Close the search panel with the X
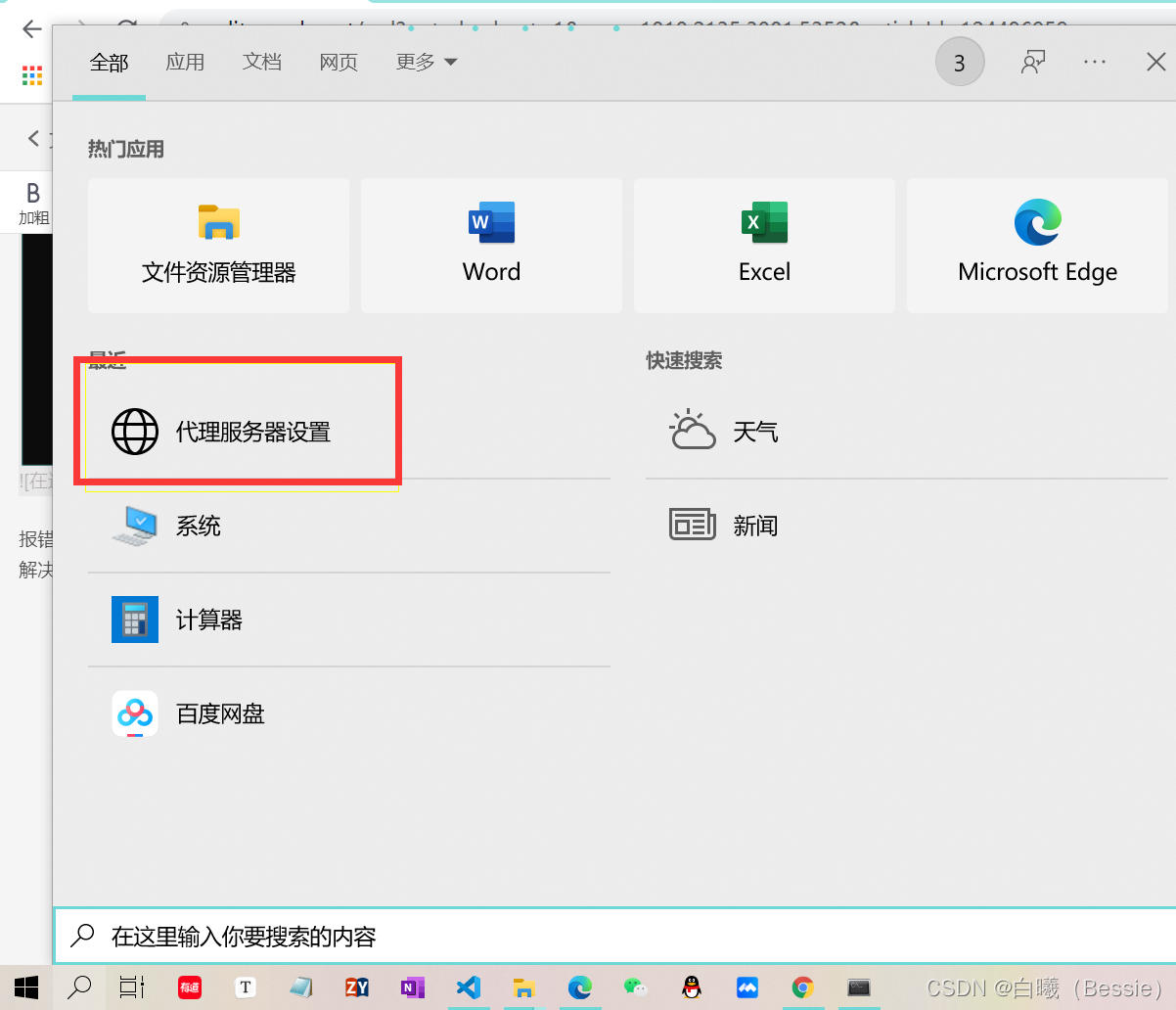Image resolution: width=1176 pixels, height=1010 pixels. (1155, 63)
